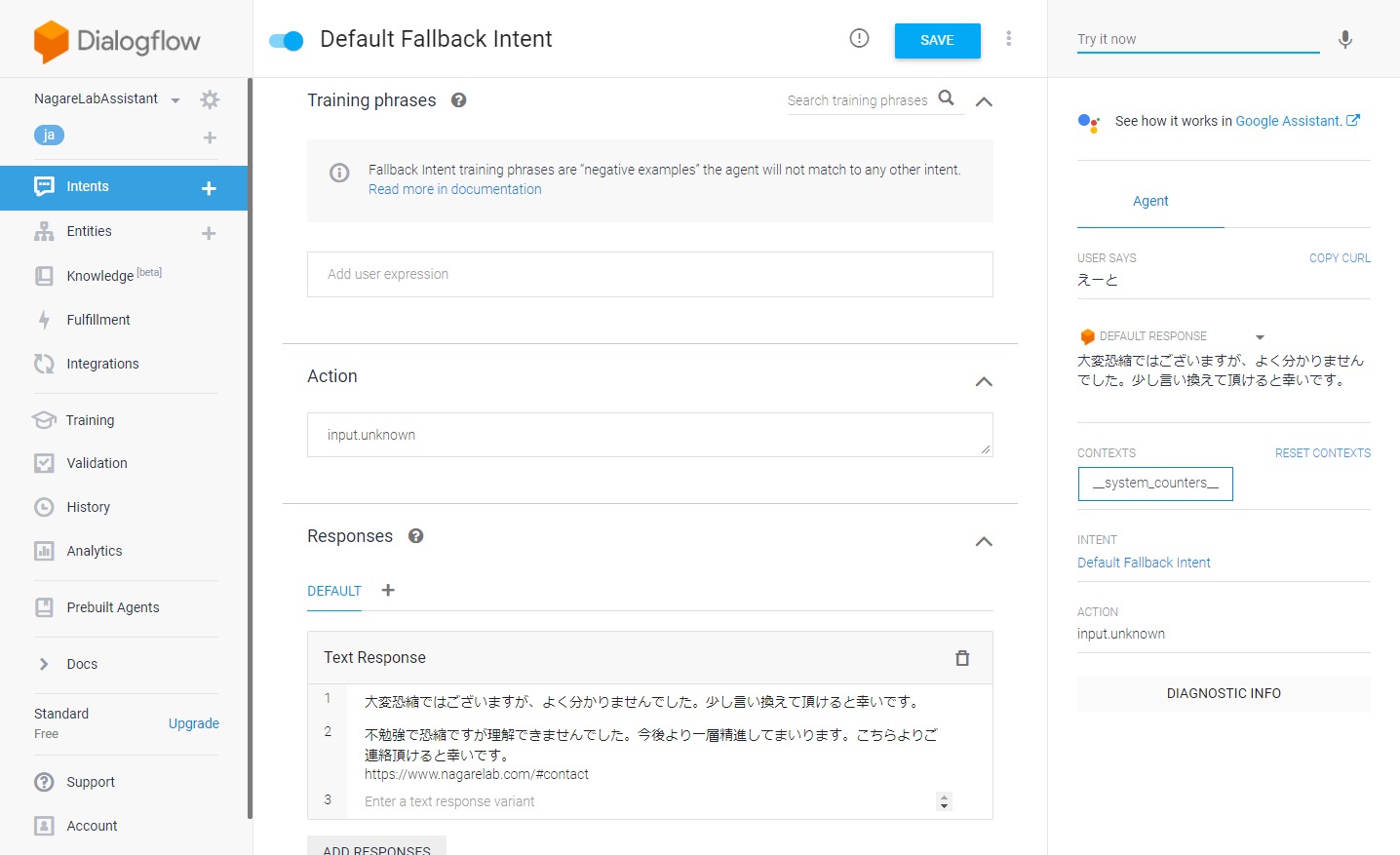Screen dimensions: 1400x855
Task: Click the Entities hierarchy icon
Action: coord(44,231)
